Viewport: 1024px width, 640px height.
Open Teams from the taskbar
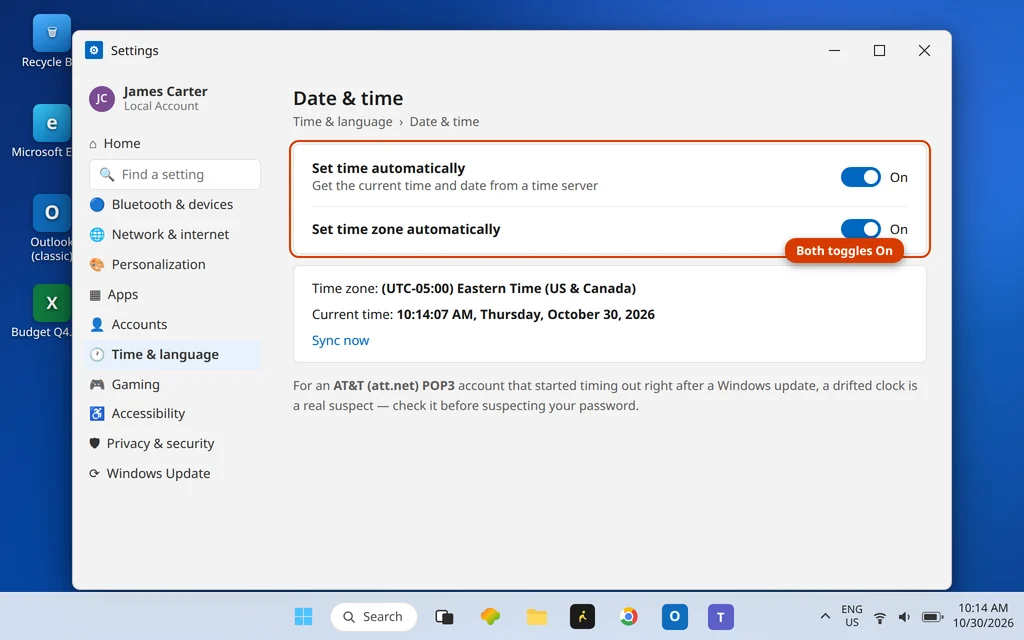coord(720,616)
